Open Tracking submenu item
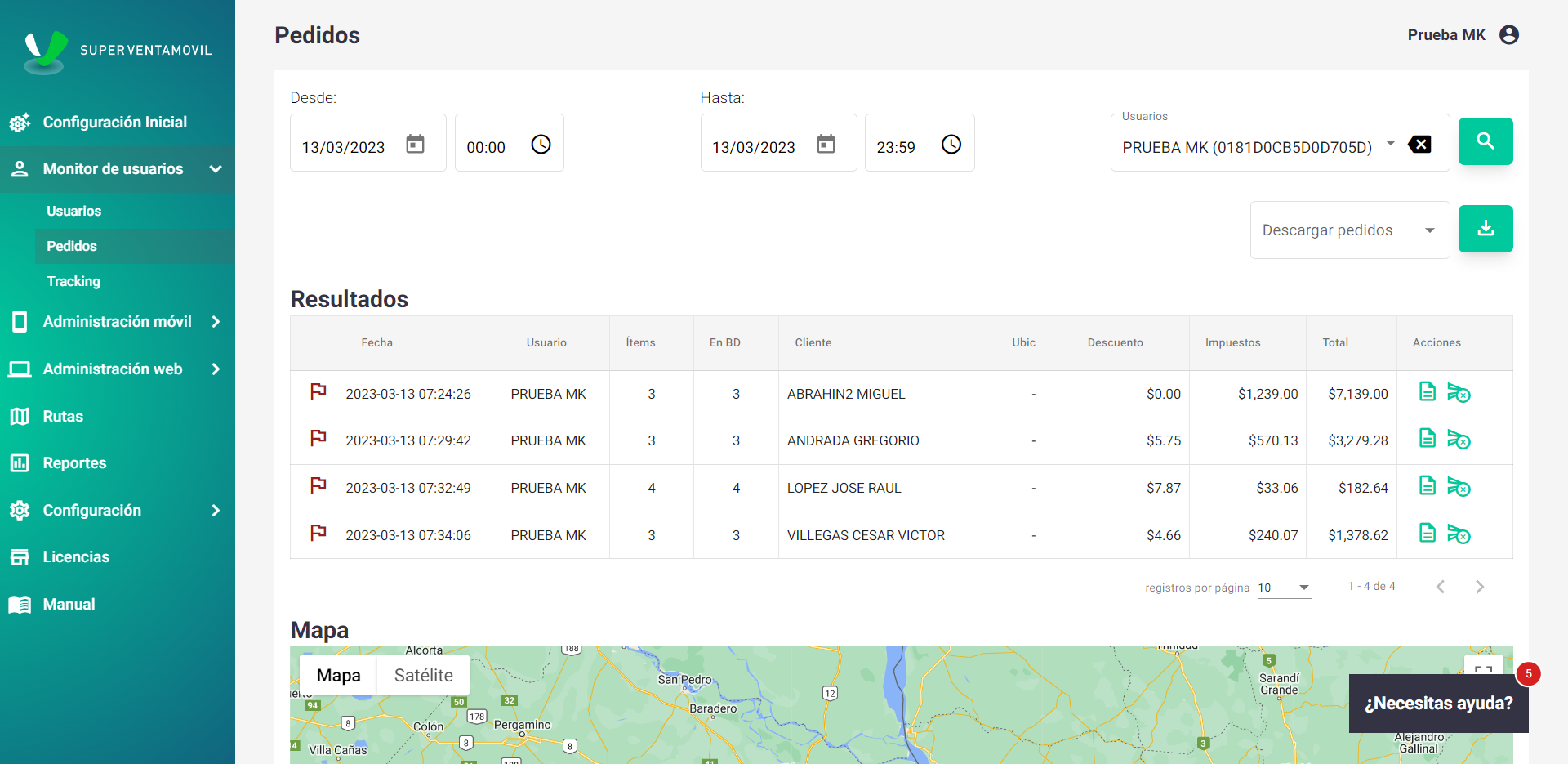 [x=135, y=281]
